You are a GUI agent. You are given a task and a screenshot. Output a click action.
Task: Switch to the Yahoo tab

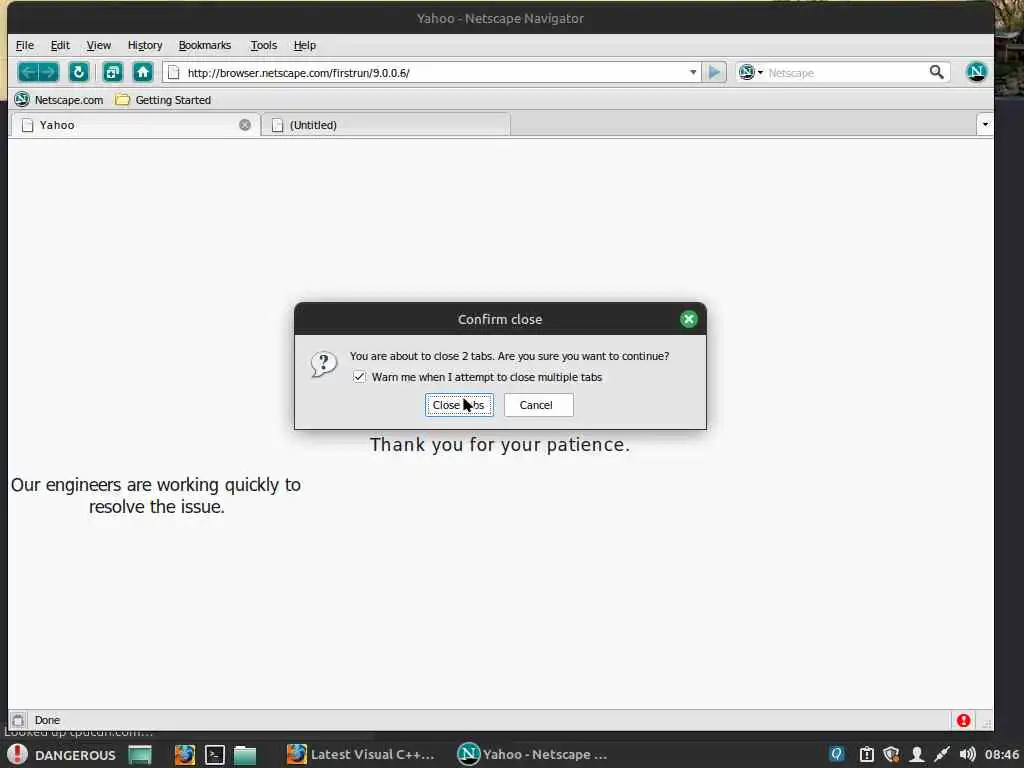(134, 125)
